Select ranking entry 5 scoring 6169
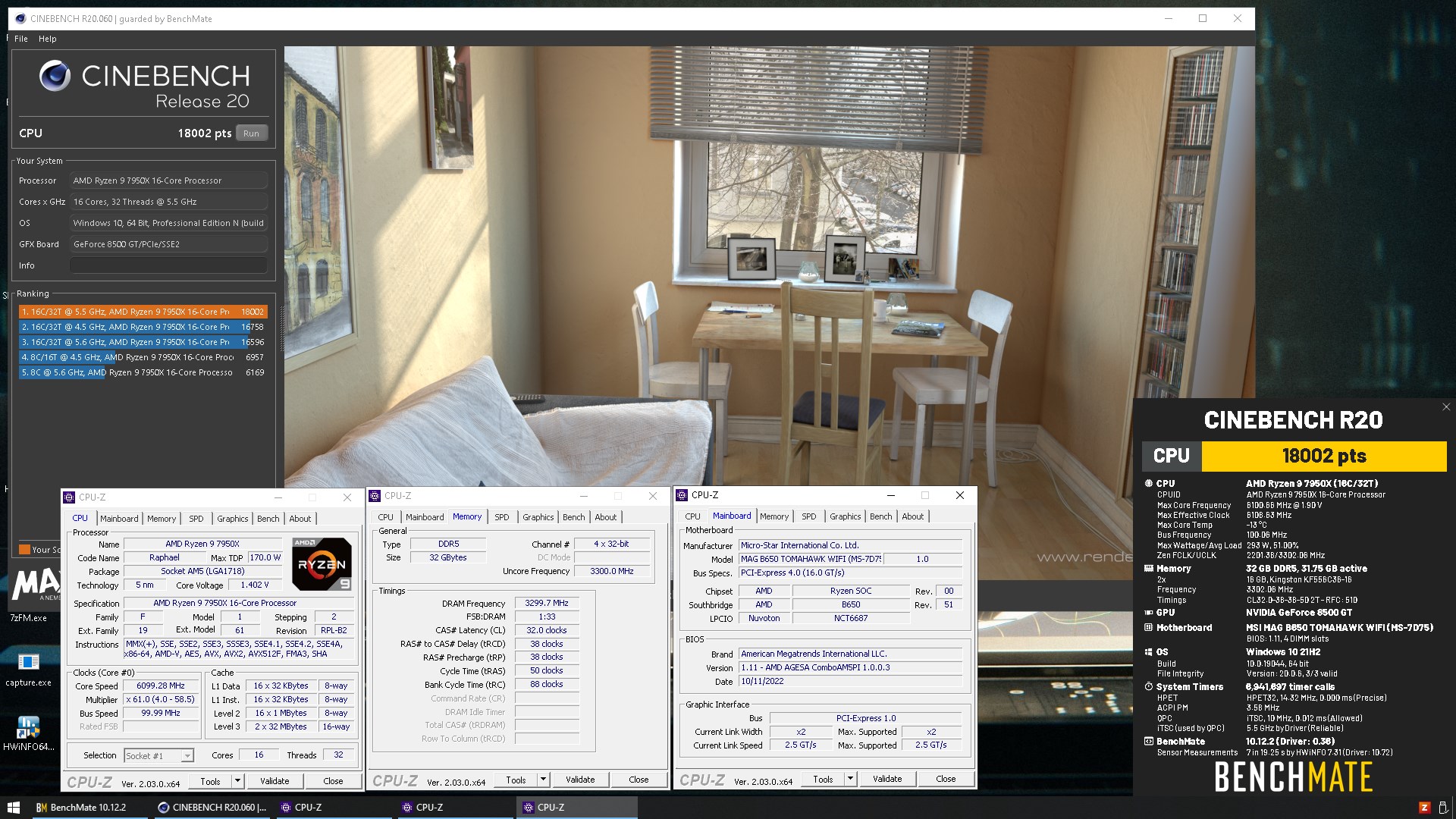The image size is (1456, 819). (143, 372)
